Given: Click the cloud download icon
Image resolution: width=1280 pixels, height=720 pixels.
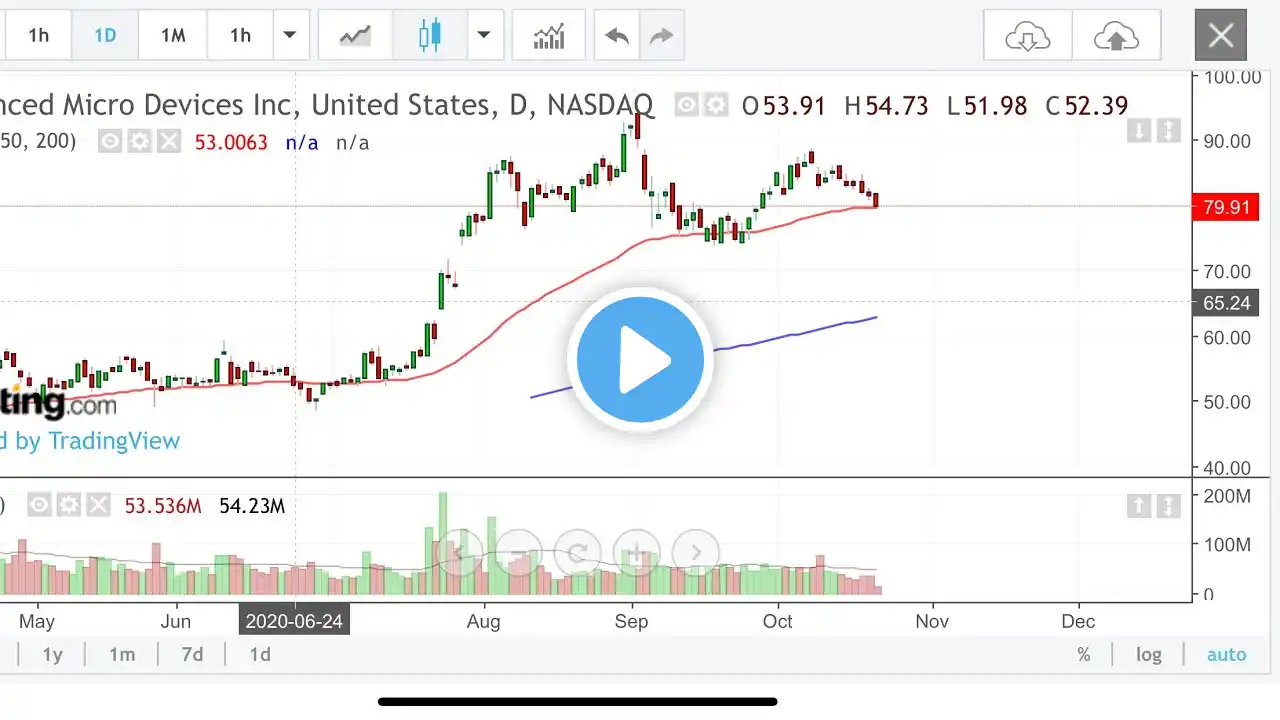Looking at the screenshot, I should [1027, 37].
